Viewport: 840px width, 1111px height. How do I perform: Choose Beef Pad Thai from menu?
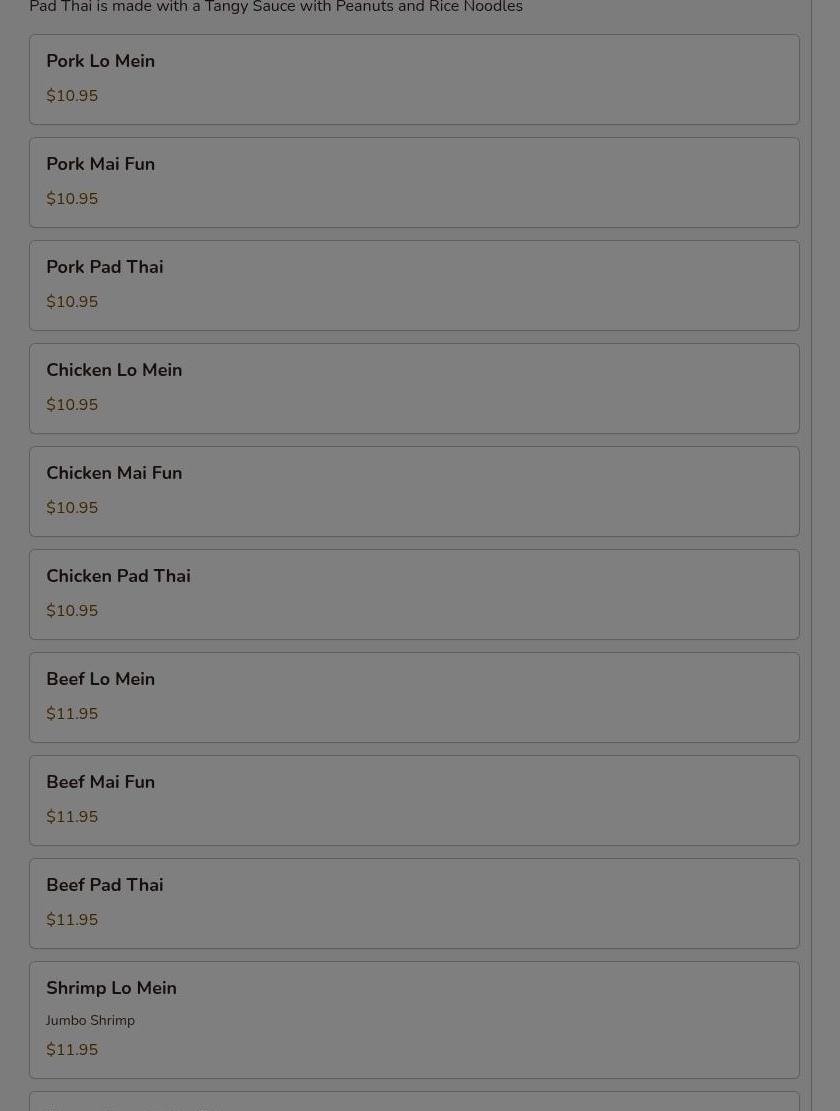pyautogui.click(x=414, y=903)
